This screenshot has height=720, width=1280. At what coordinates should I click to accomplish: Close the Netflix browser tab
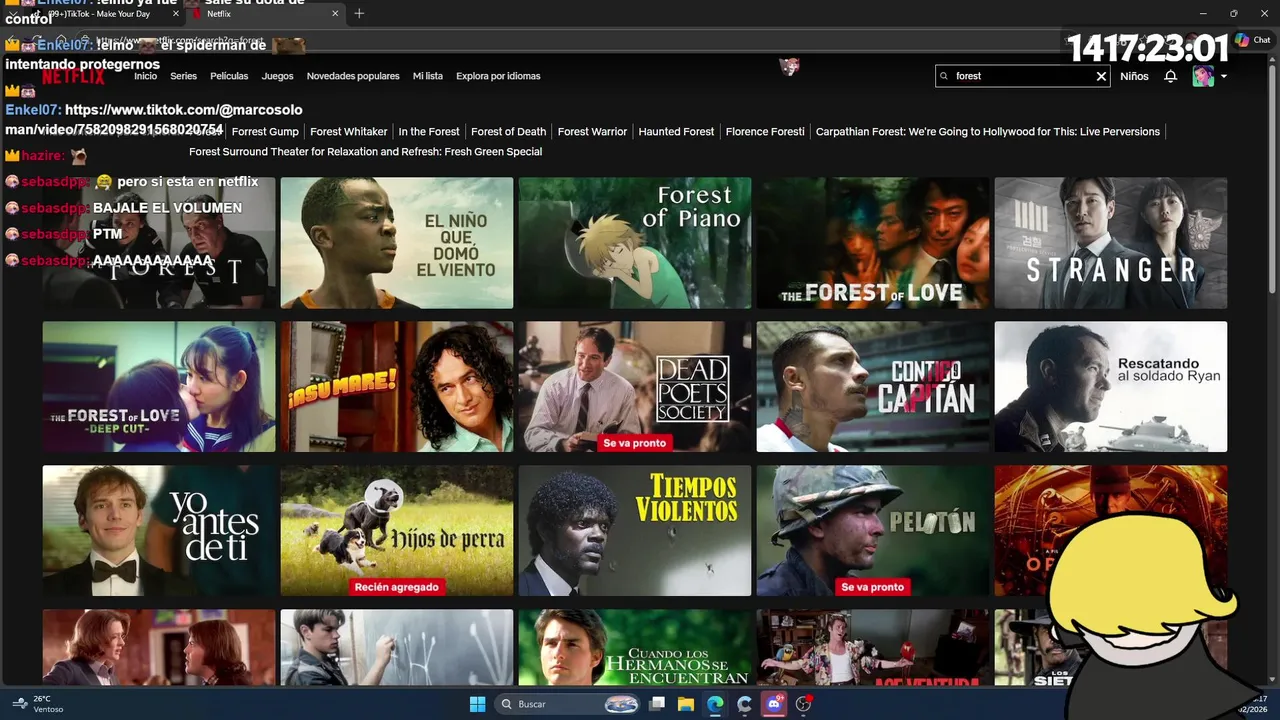[x=334, y=14]
